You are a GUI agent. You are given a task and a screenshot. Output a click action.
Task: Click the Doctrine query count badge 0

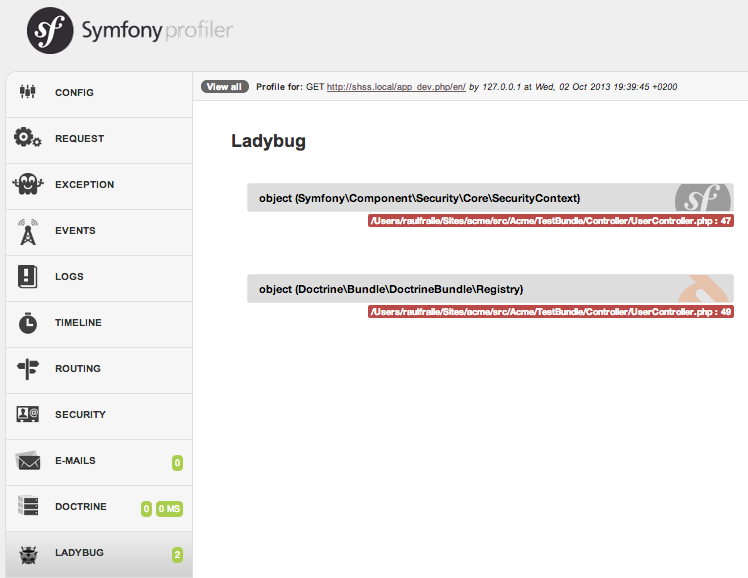click(146, 509)
